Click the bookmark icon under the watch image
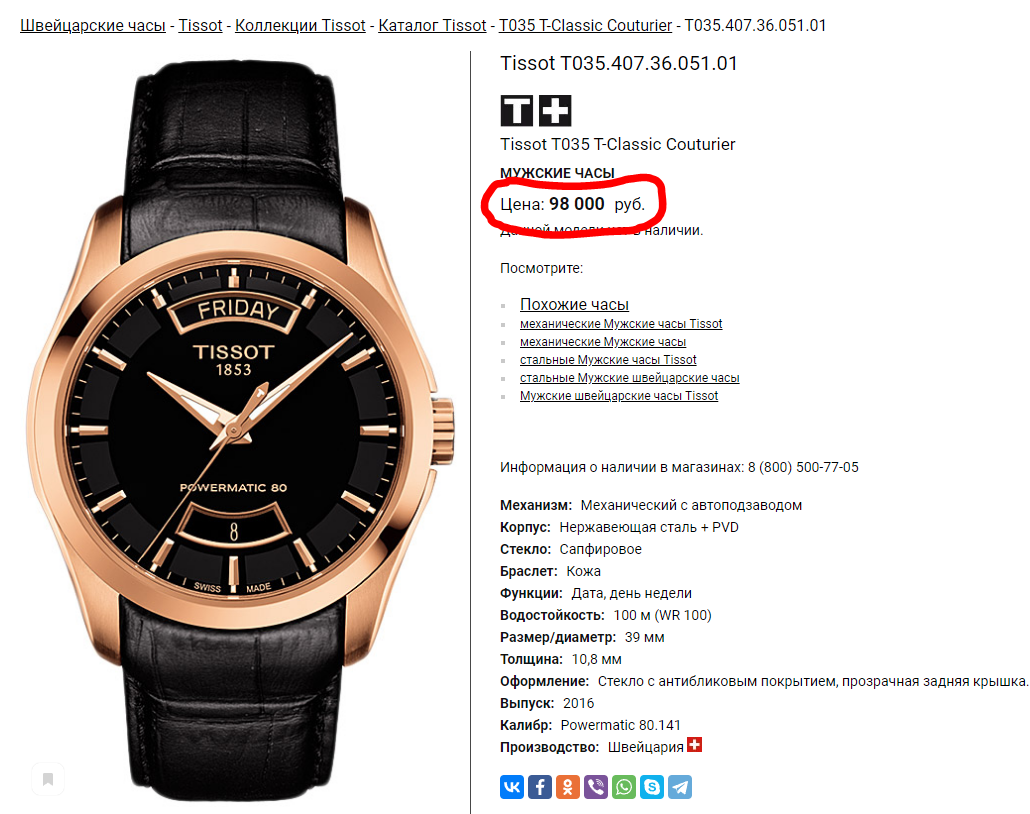The image size is (1030, 814). pos(48,779)
